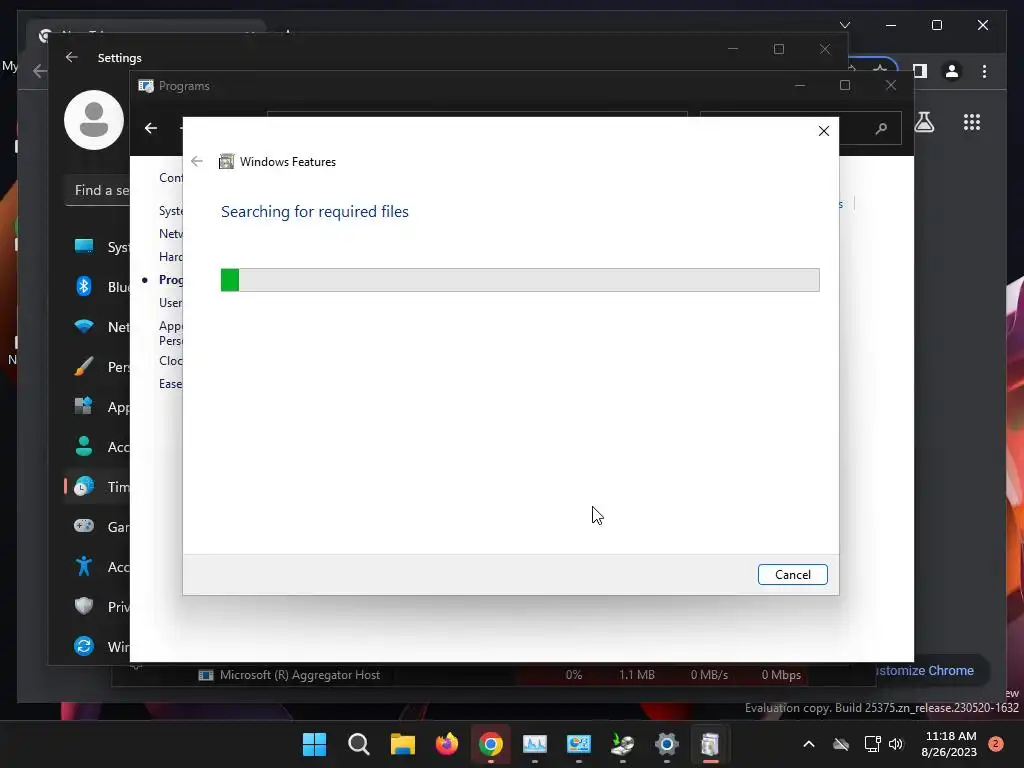Open Chrome Labs flask icon
1024x768 pixels.
tap(924, 122)
